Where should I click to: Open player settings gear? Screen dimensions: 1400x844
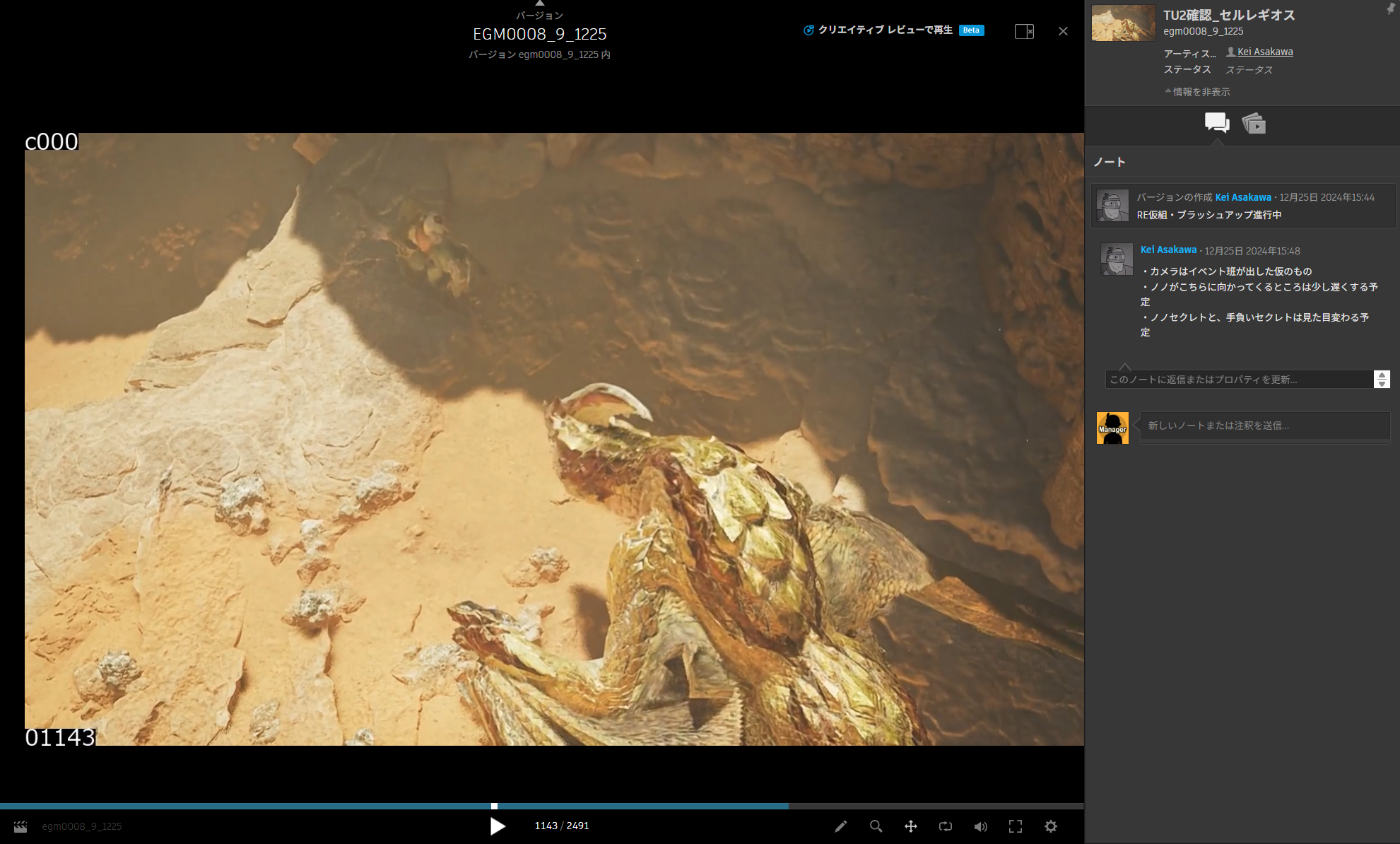[x=1050, y=826]
